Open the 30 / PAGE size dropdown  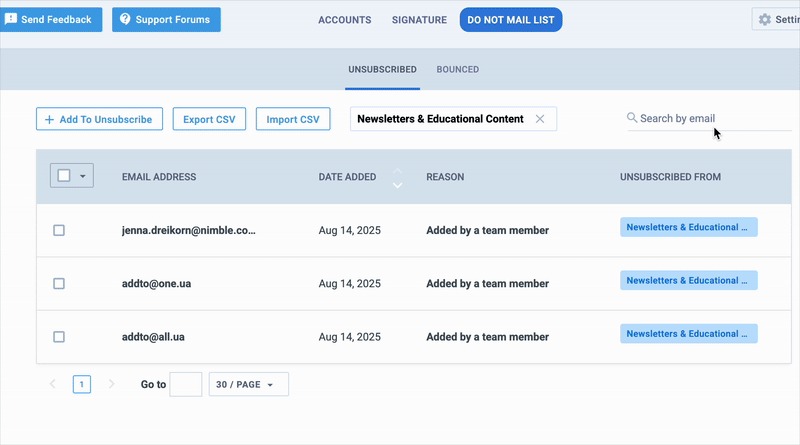click(x=248, y=384)
